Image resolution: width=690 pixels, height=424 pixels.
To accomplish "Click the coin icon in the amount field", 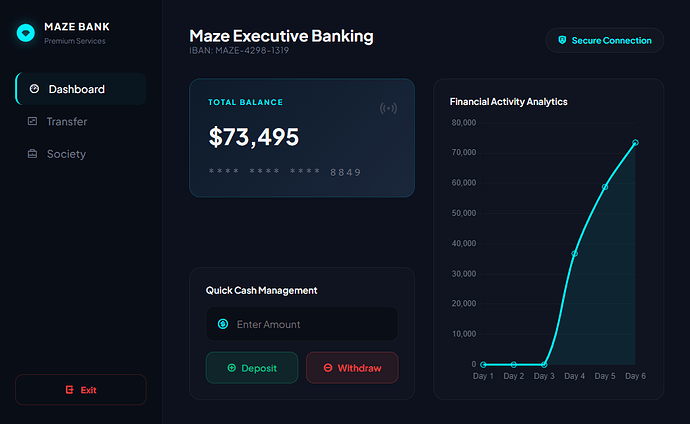I will tap(223, 324).
